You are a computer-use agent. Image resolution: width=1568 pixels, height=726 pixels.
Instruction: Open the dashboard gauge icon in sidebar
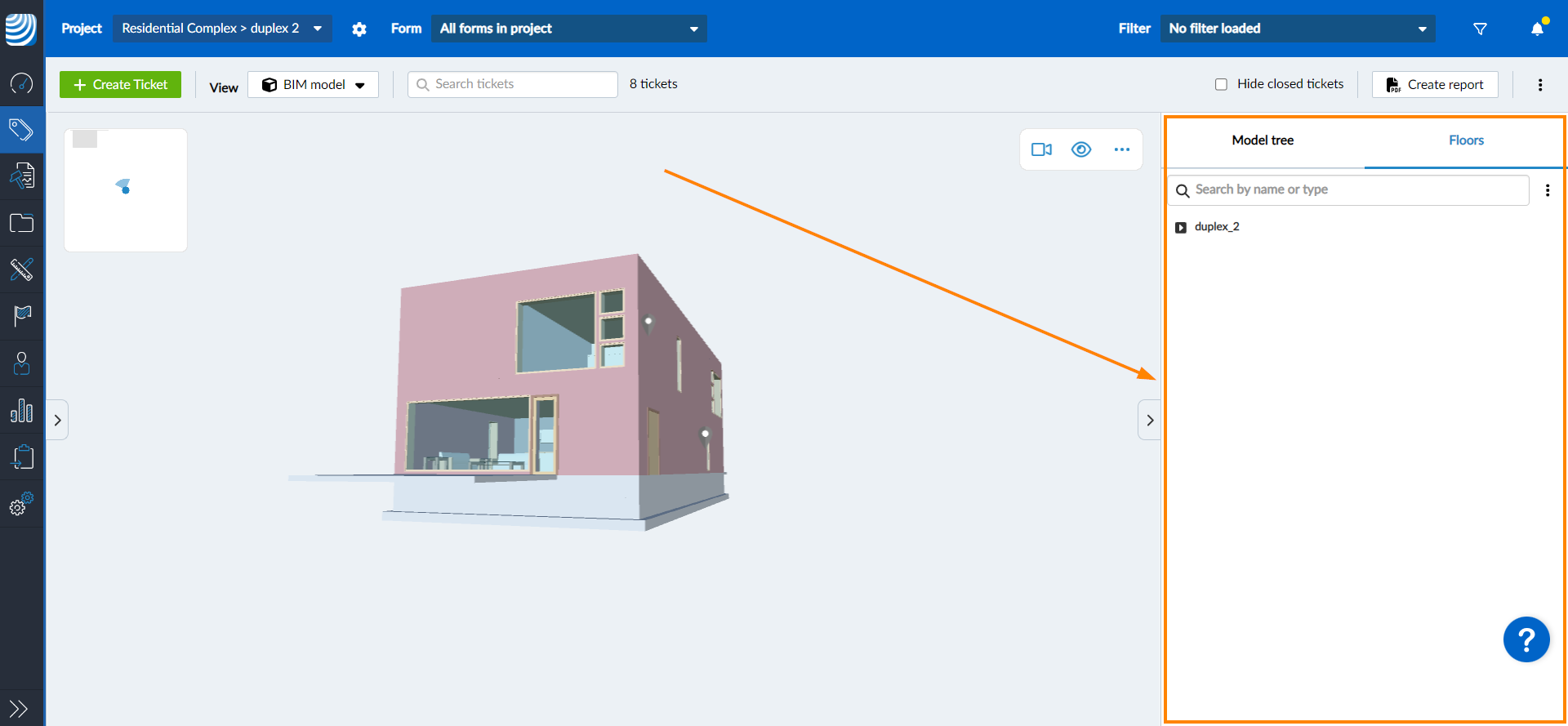point(22,83)
